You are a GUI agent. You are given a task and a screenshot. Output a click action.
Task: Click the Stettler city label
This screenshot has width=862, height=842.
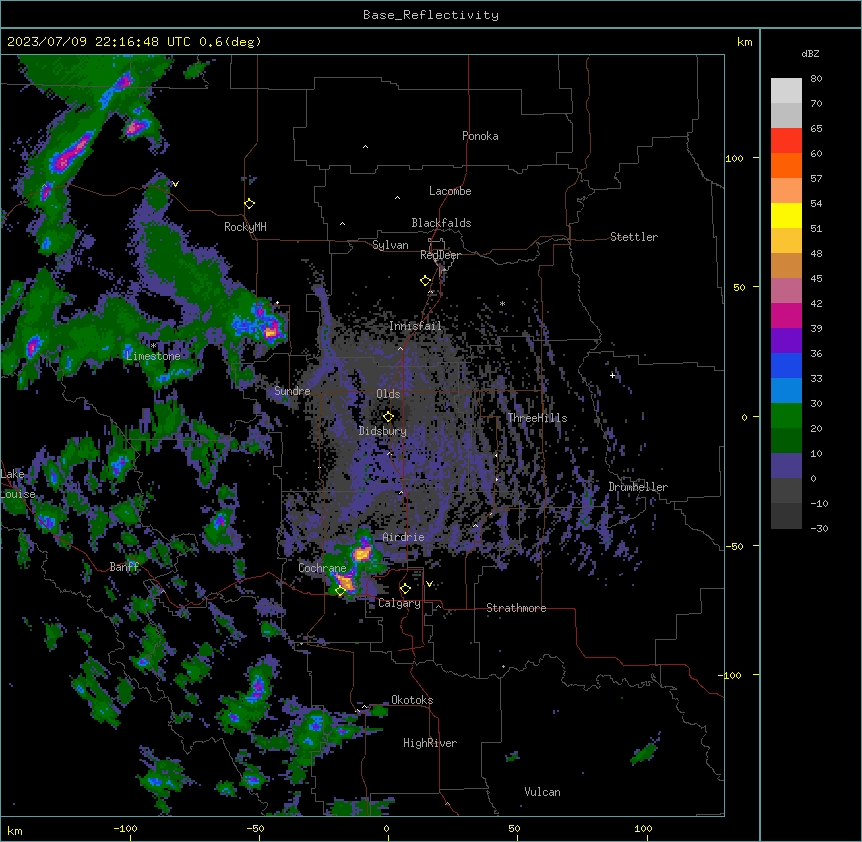click(634, 237)
